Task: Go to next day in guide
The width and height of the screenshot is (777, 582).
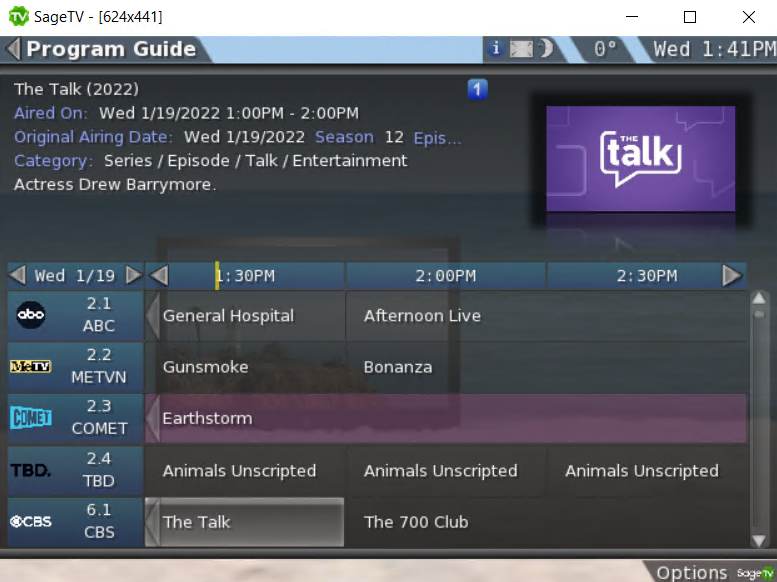Action: pos(134,275)
